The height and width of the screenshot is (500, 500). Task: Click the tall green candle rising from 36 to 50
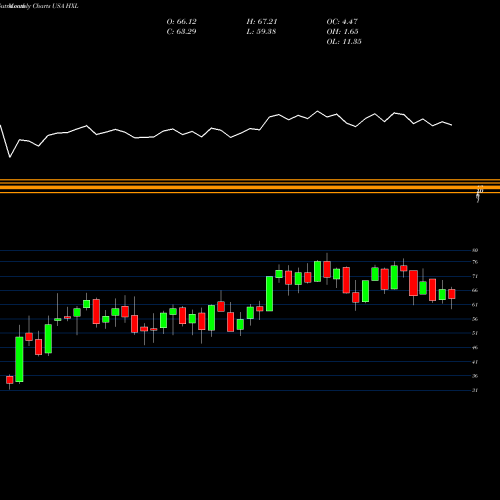click(x=19, y=359)
